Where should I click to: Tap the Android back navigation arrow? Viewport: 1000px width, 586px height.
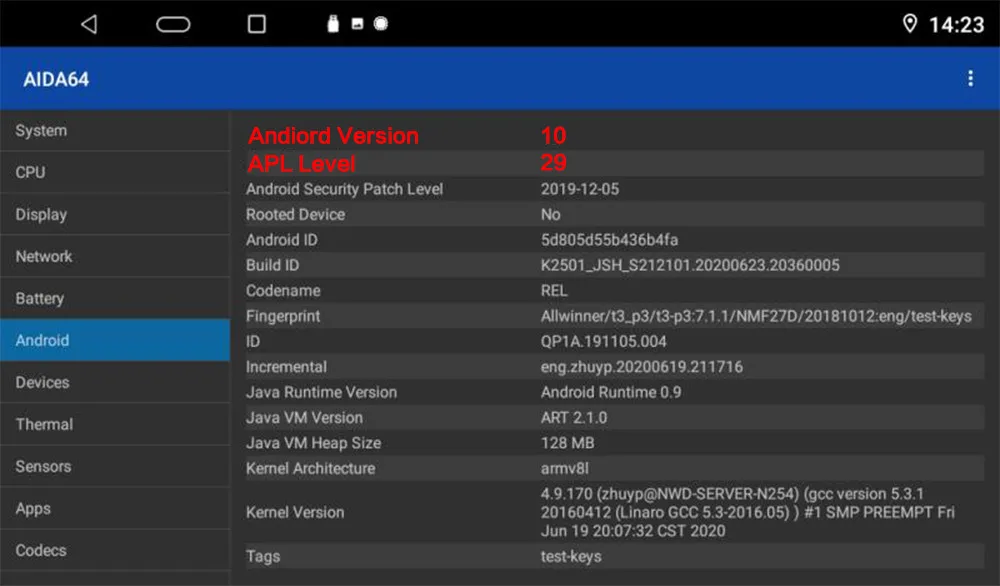[x=89, y=24]
